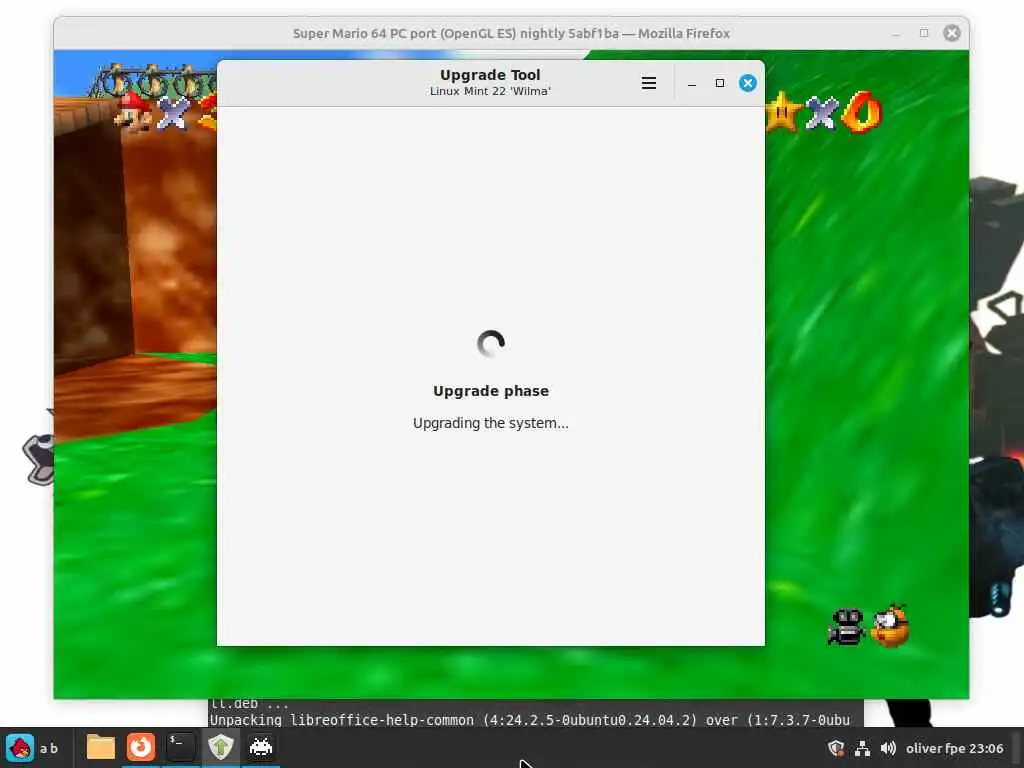Screen dimensions: 1024x768
Task: Click the Upgrade Tool title text
Action: 490,75
